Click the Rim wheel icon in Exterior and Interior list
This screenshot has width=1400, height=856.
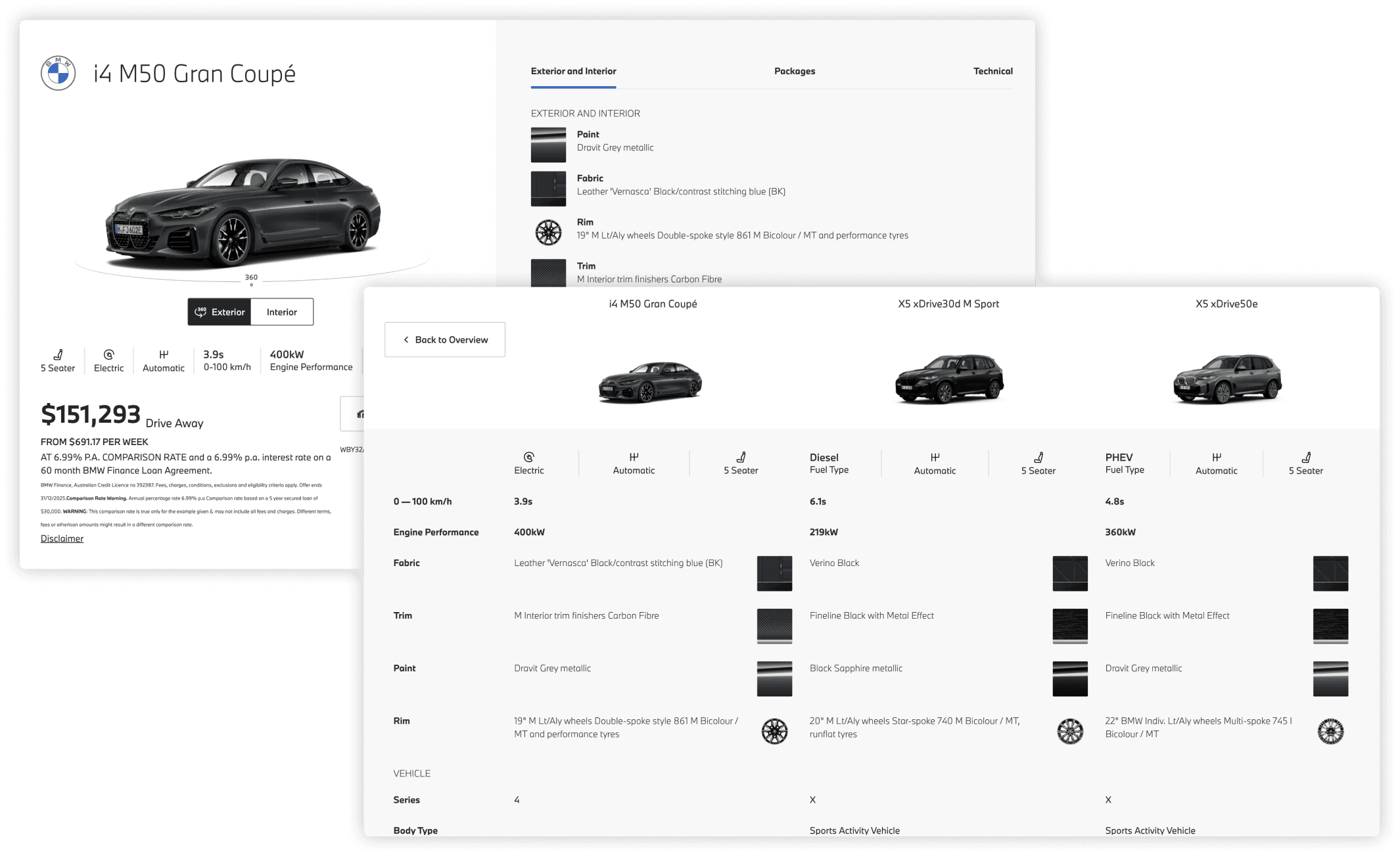(x=548, y=232)
